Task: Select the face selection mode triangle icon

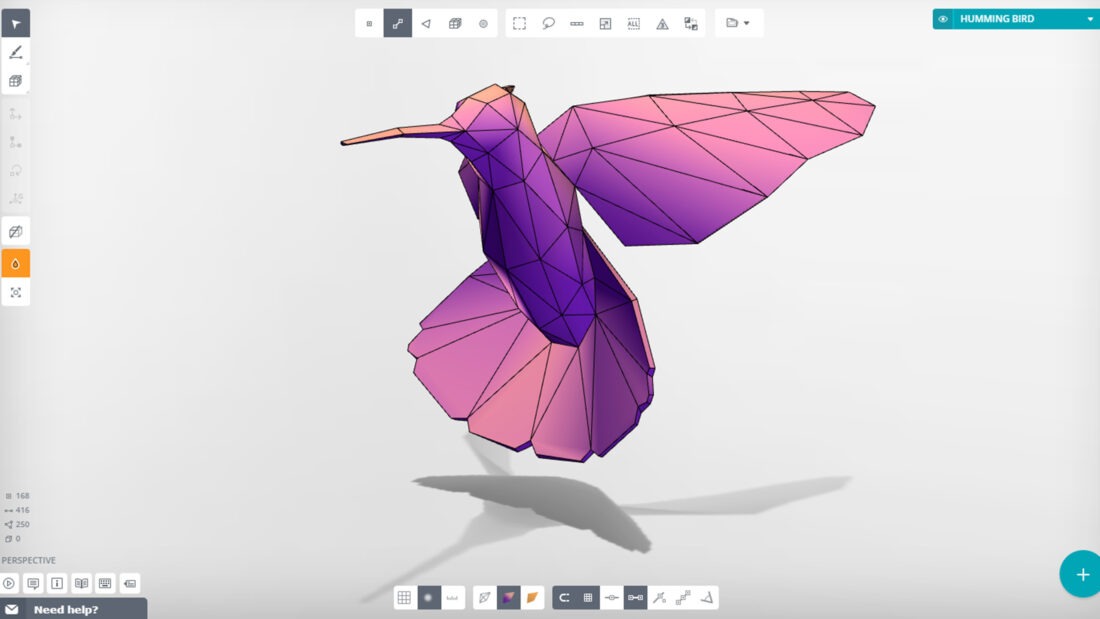Action: (x=426, y=22)
